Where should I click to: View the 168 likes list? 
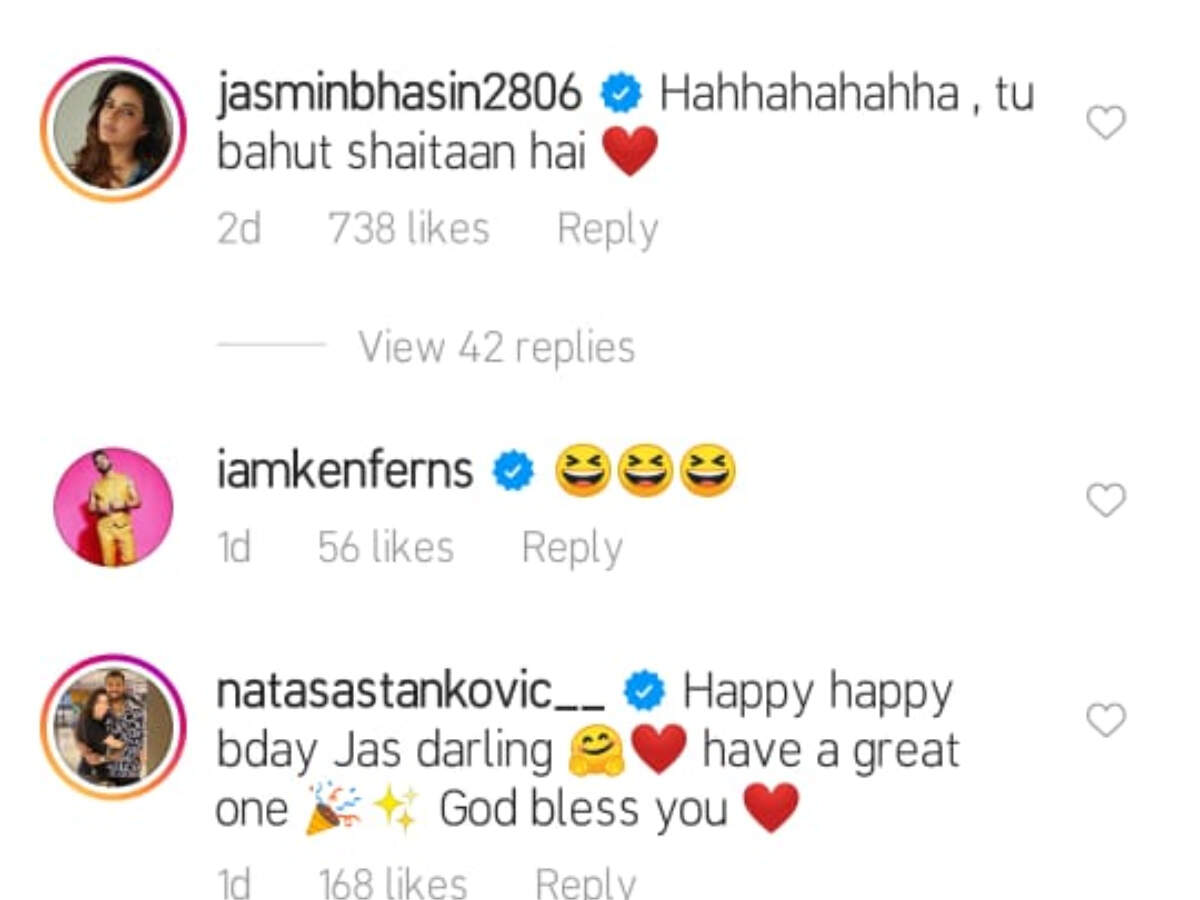coord(392,883)
